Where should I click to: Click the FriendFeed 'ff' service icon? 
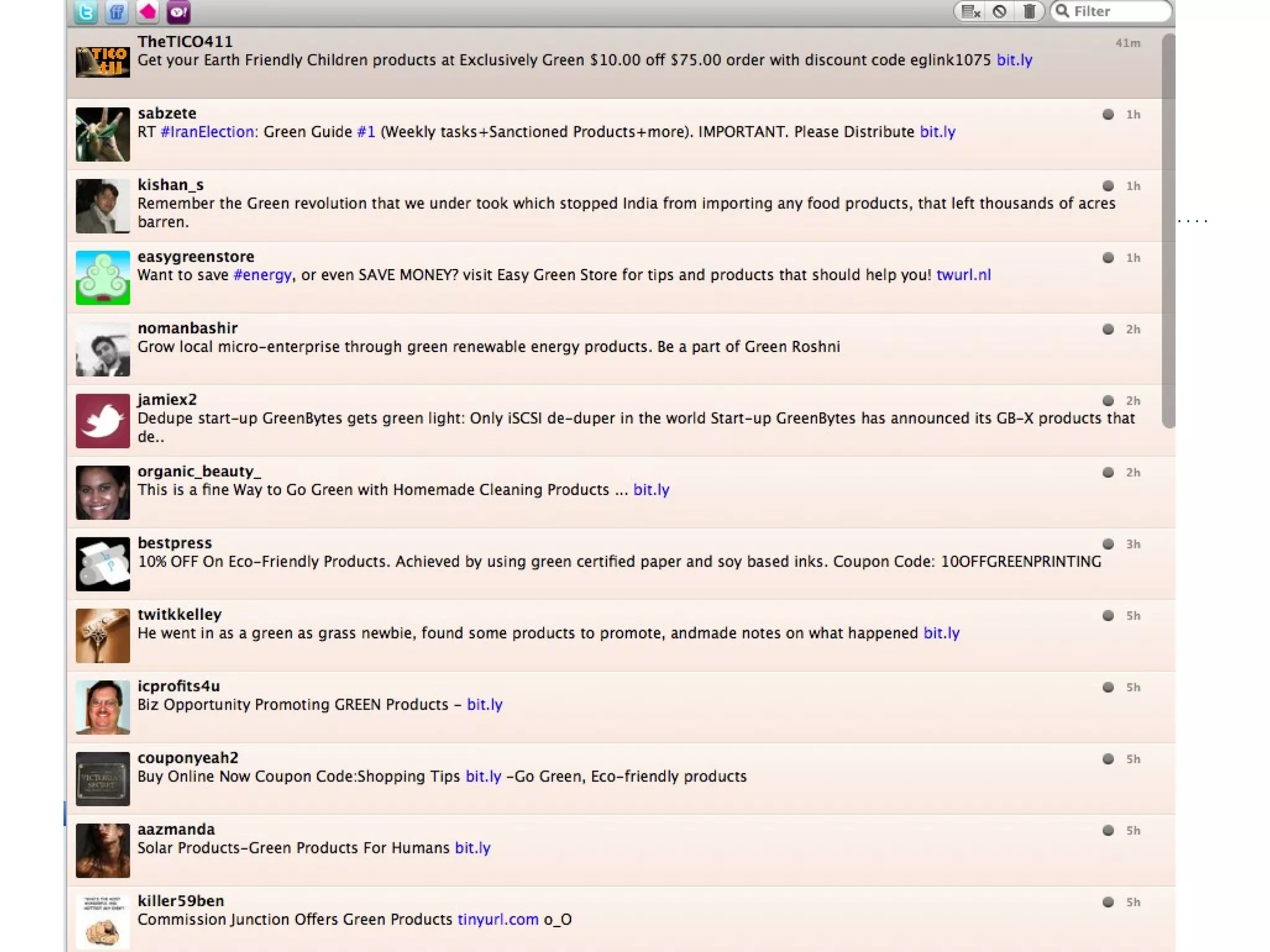(116, 12)
